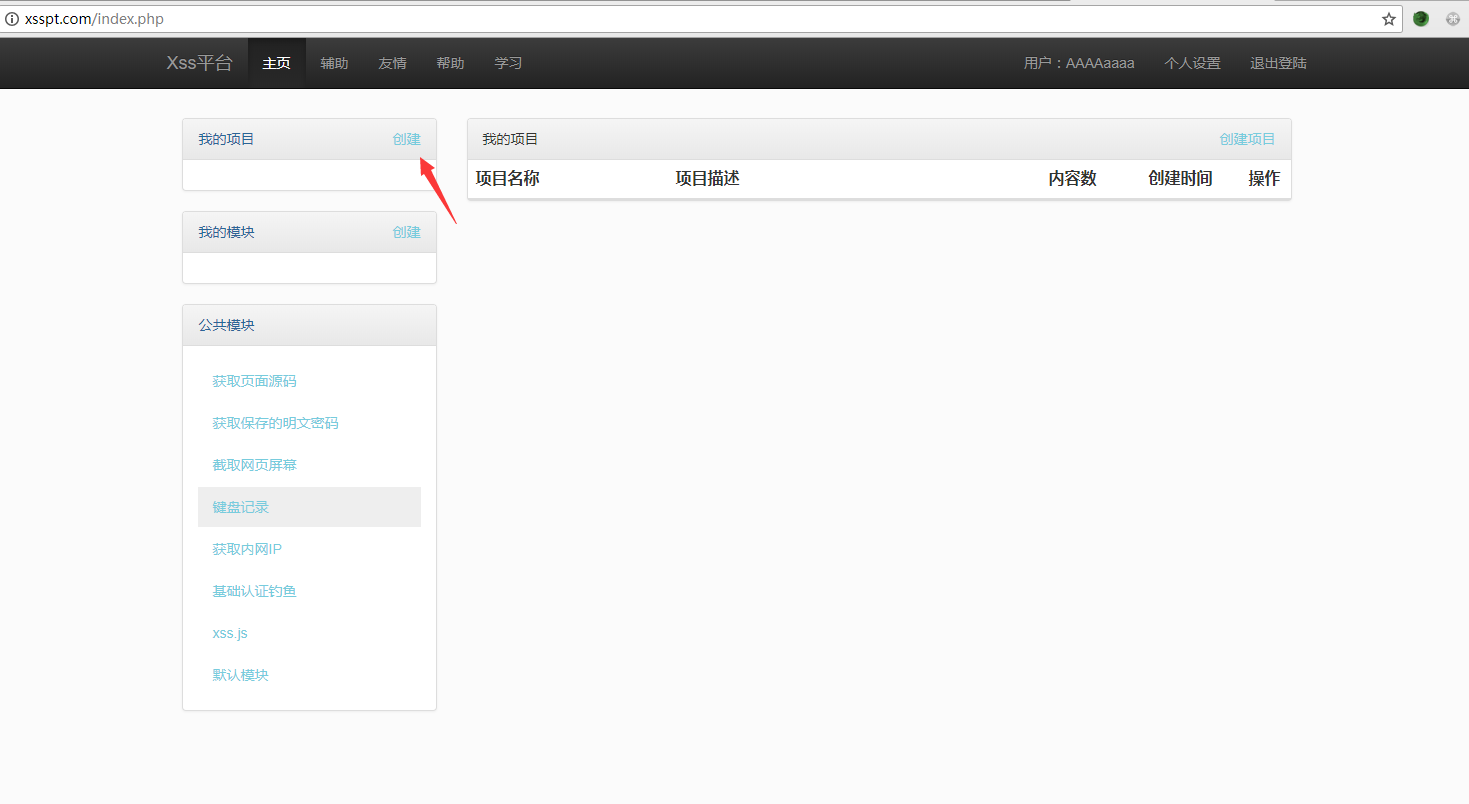Click the 项目描述 column header
The width and height of the screenshot is (1469, 804).
[x=707, y=178]
